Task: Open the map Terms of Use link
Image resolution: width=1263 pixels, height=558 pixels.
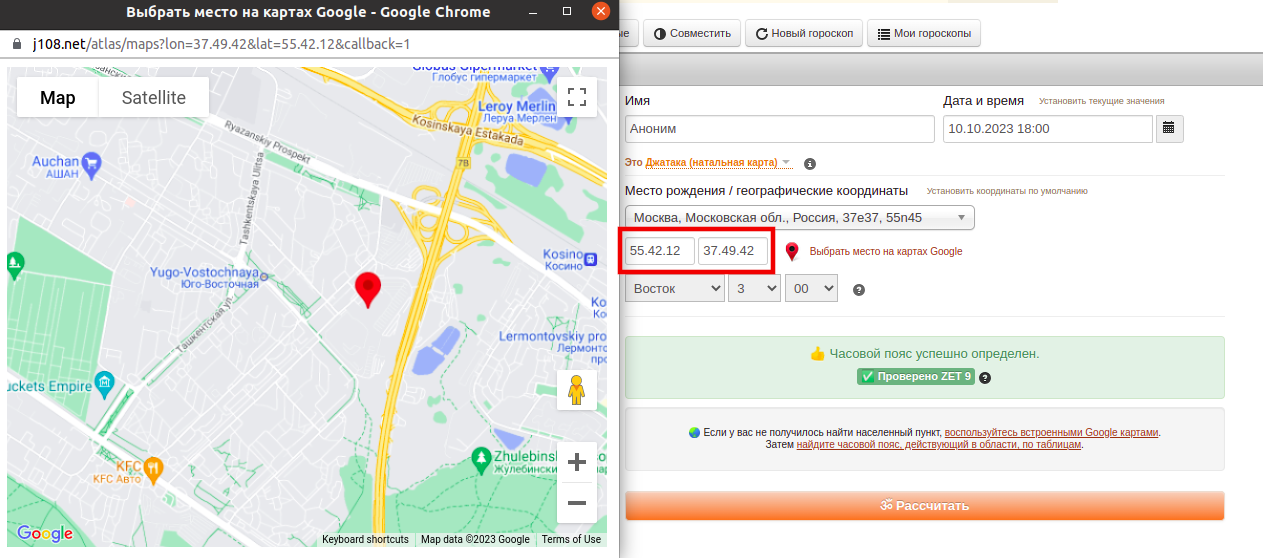Action: [x=571, y=539]
